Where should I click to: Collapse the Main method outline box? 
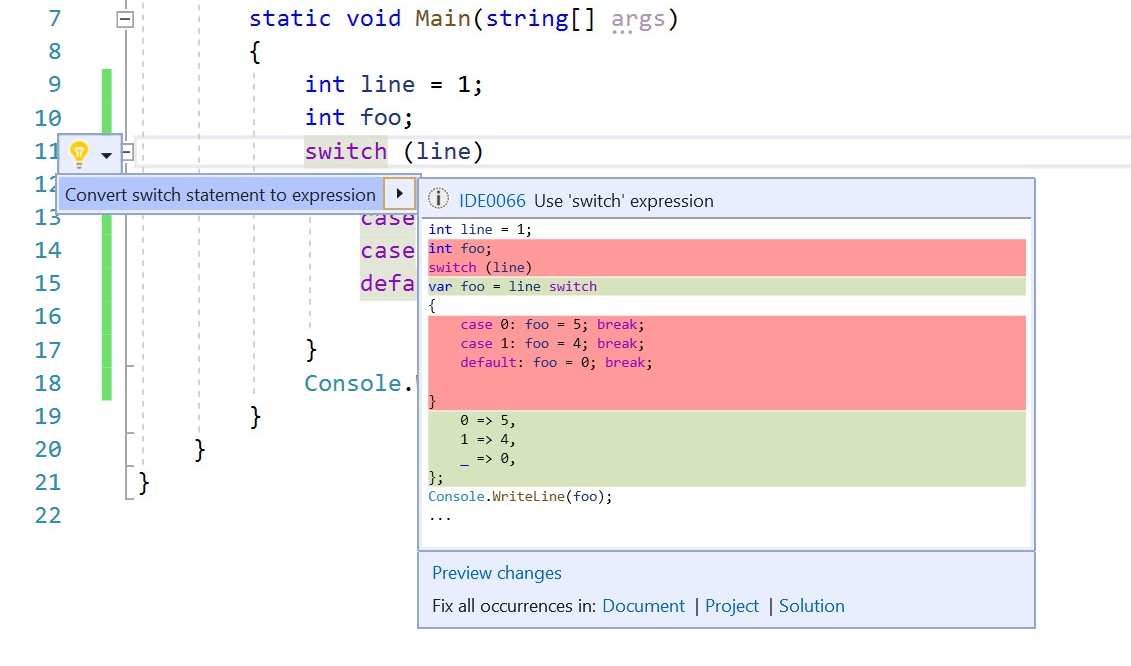124,18
